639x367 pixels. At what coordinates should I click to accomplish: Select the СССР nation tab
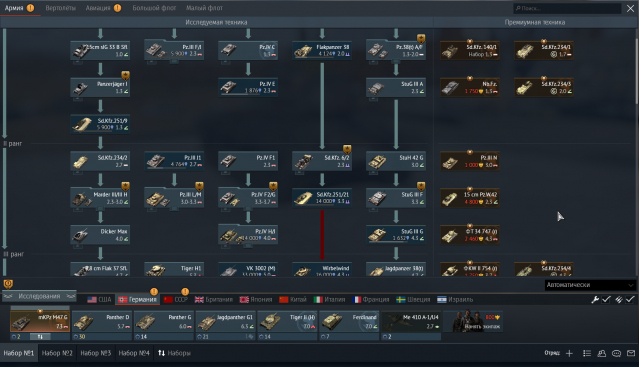tap(176, 299)
